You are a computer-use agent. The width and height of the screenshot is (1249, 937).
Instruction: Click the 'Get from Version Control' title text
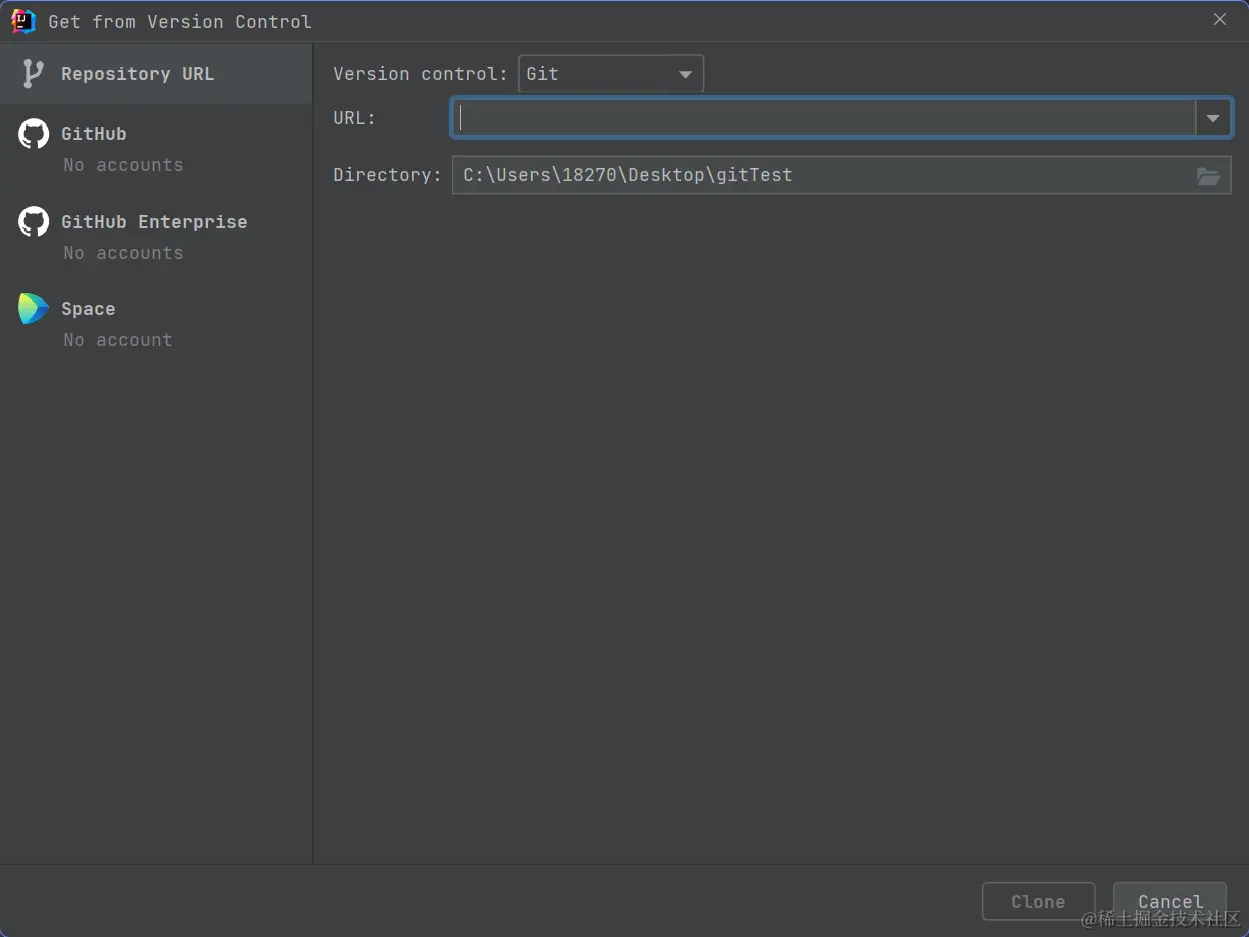tap(180, 21)
